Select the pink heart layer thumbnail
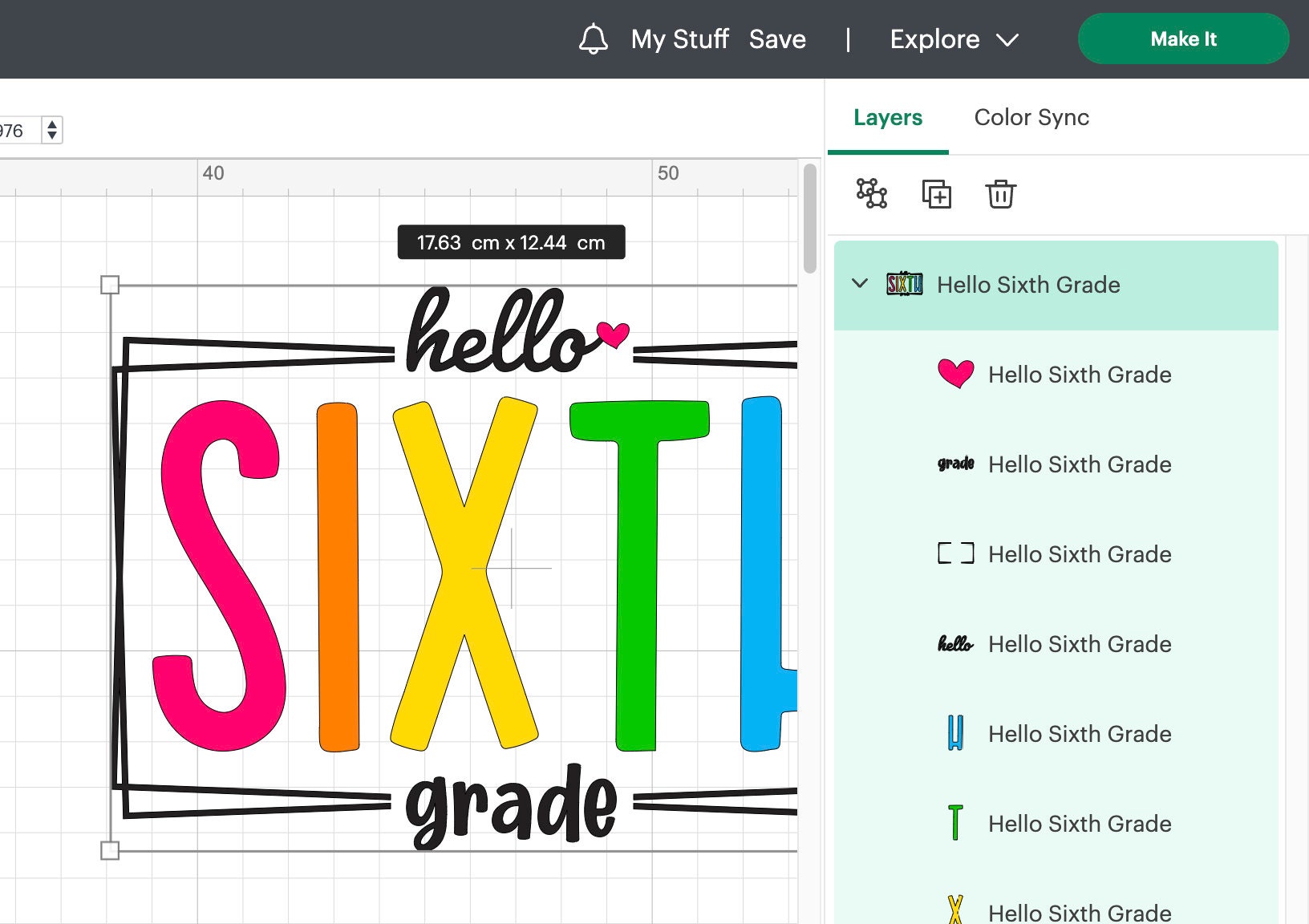The height and width of the screenshot is (924, 1309). [x=954, y=374]
